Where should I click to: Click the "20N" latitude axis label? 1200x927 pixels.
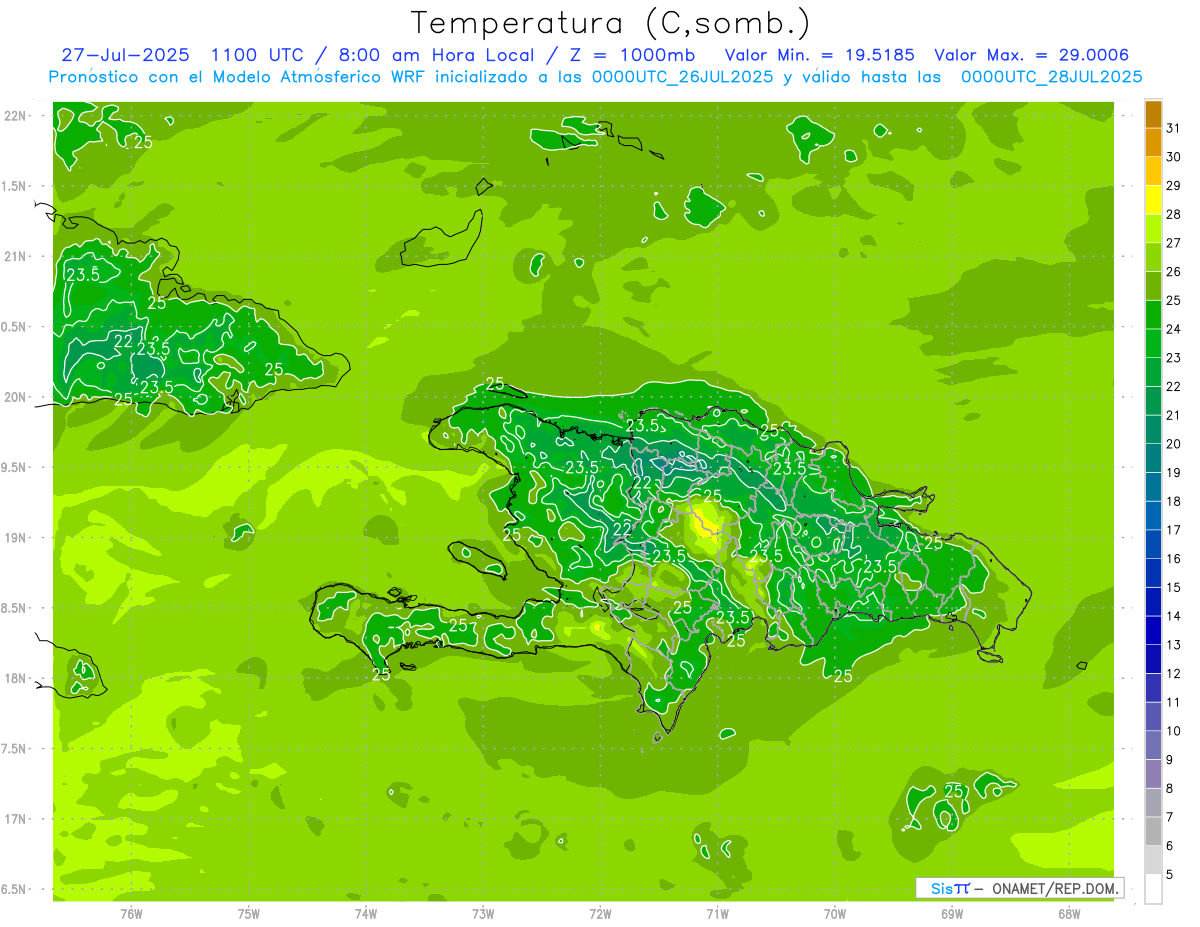point(16,397)
